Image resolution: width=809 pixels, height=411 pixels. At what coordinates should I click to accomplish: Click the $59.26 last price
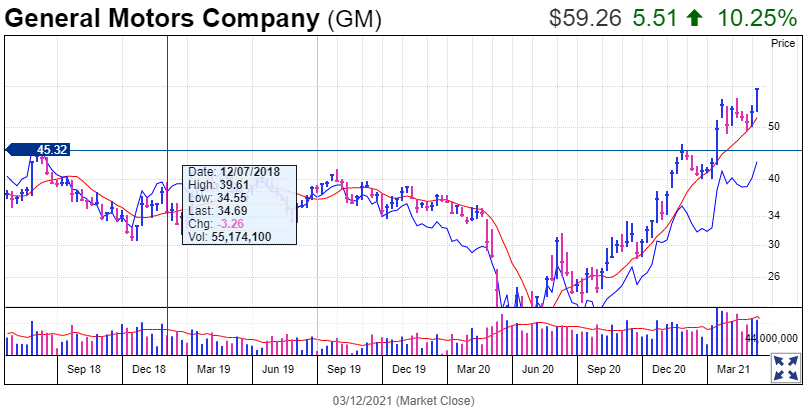click(585, 19)
